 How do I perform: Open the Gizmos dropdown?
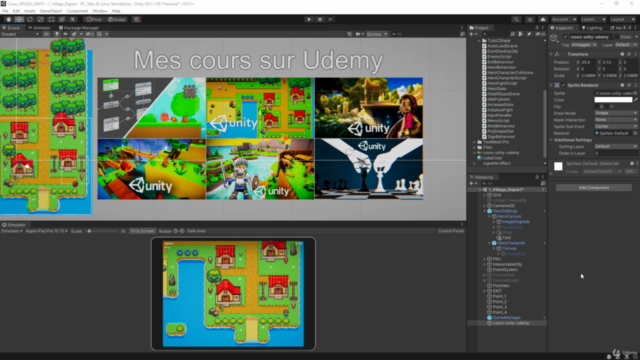point(377,34)
